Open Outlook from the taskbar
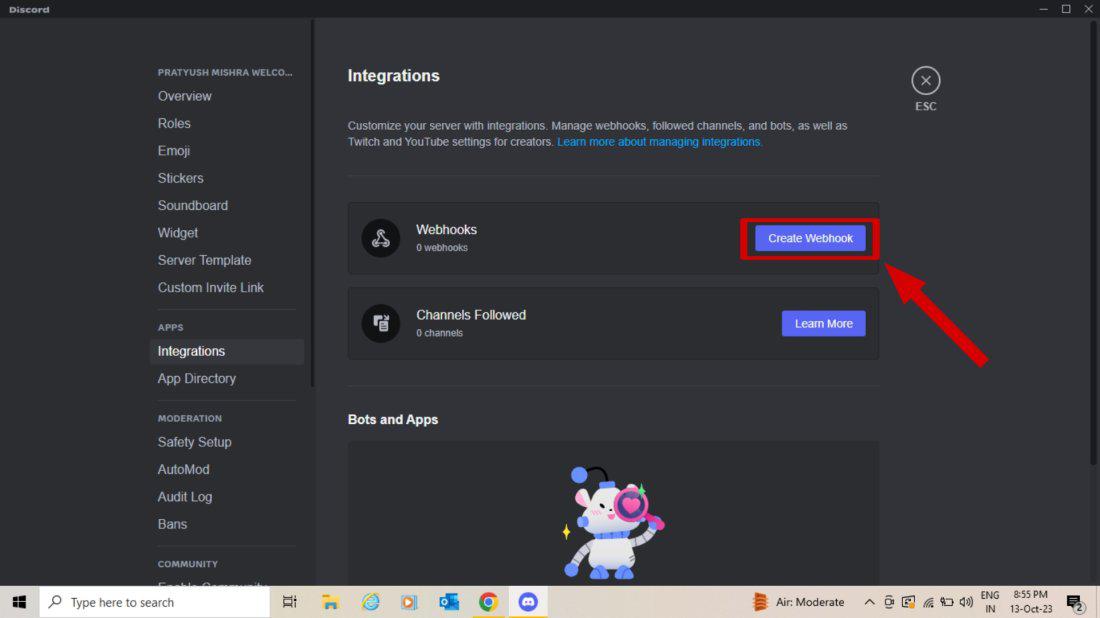The height and width of the screenshot is (618, 1100). [x=449, y=602]
